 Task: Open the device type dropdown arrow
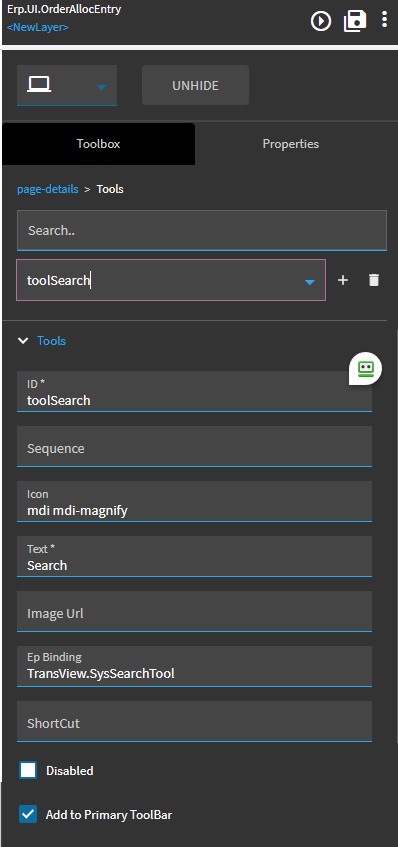[102, 86]
